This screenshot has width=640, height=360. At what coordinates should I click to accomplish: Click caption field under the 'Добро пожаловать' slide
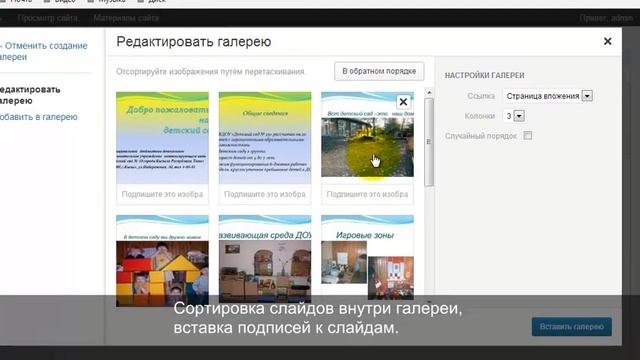pyautogui.click(x=162, y=194)
